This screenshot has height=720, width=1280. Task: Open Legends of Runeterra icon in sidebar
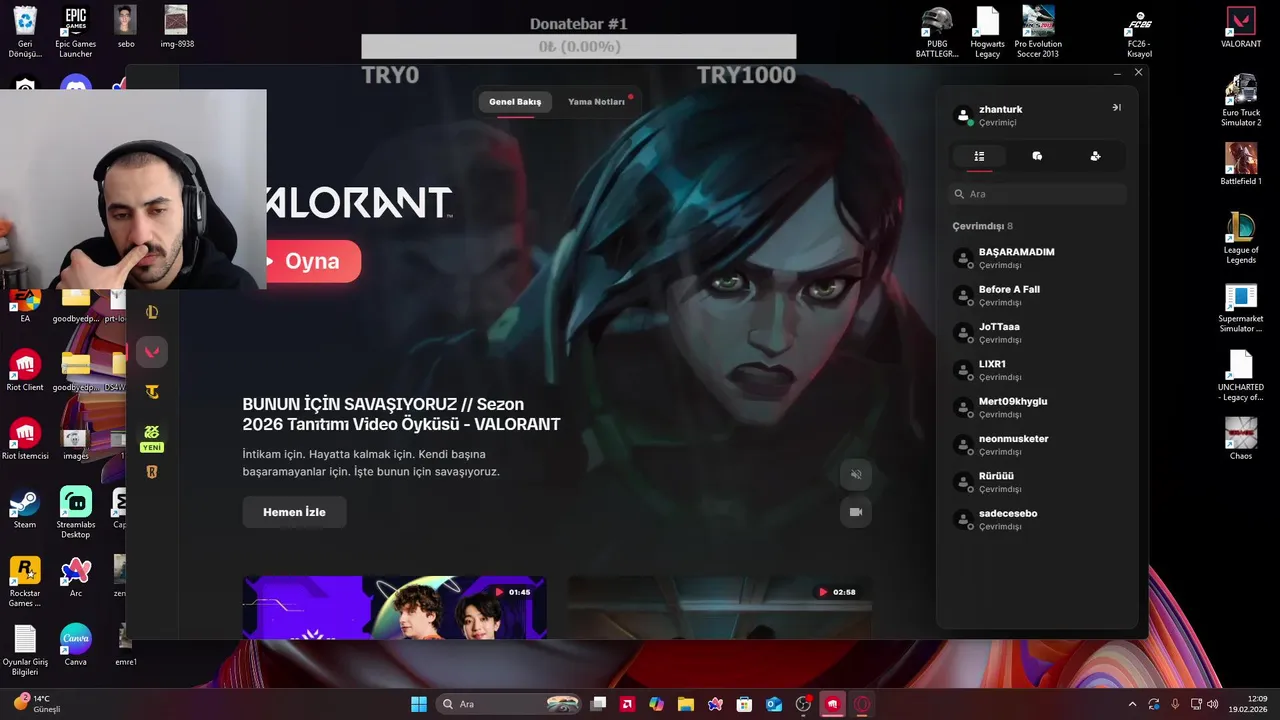coord(152,472)
